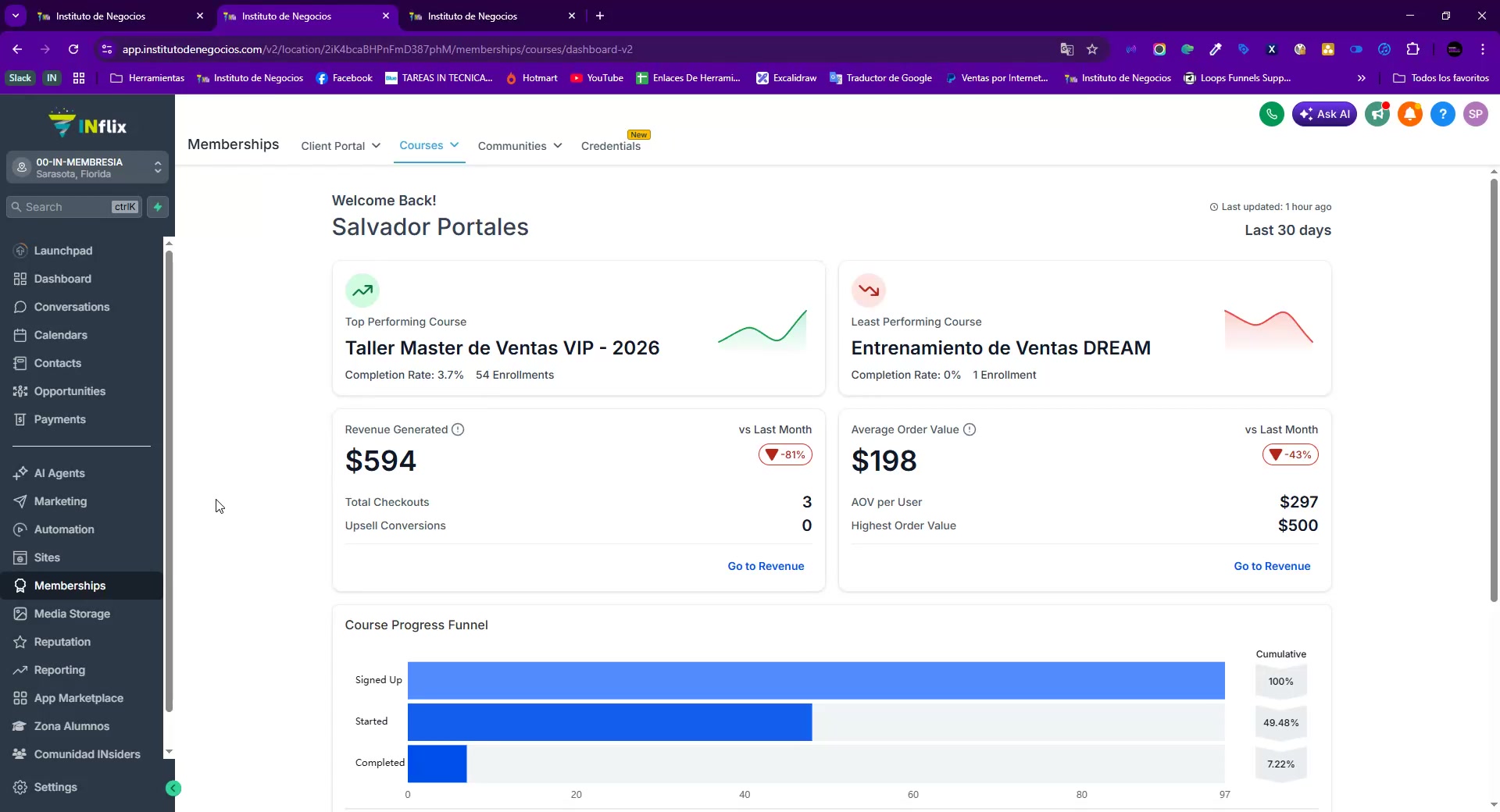Click the sidebar Search field

tap(74, 207)
